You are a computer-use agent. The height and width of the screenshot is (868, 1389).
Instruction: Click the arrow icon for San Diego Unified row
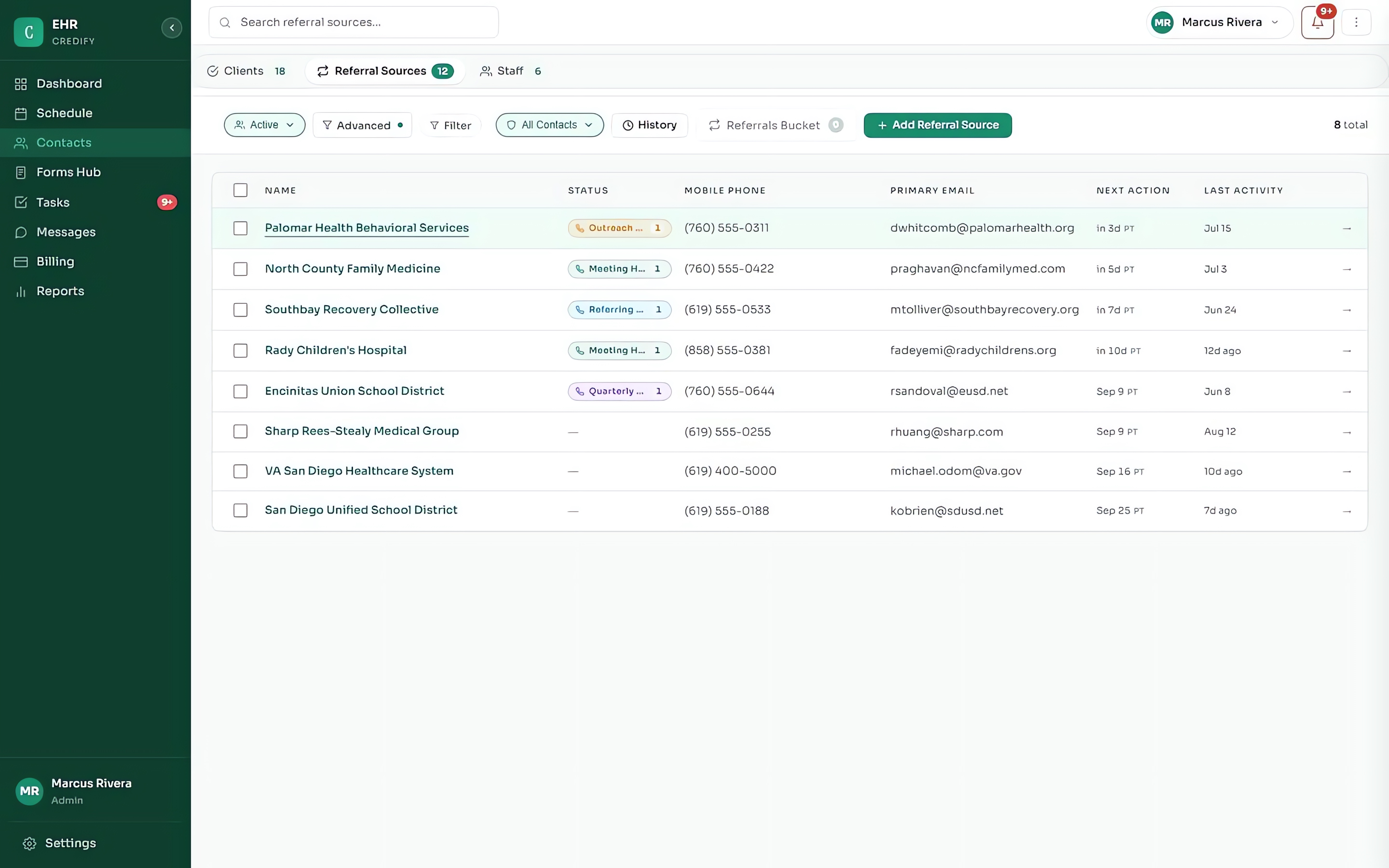[1347, 511]
